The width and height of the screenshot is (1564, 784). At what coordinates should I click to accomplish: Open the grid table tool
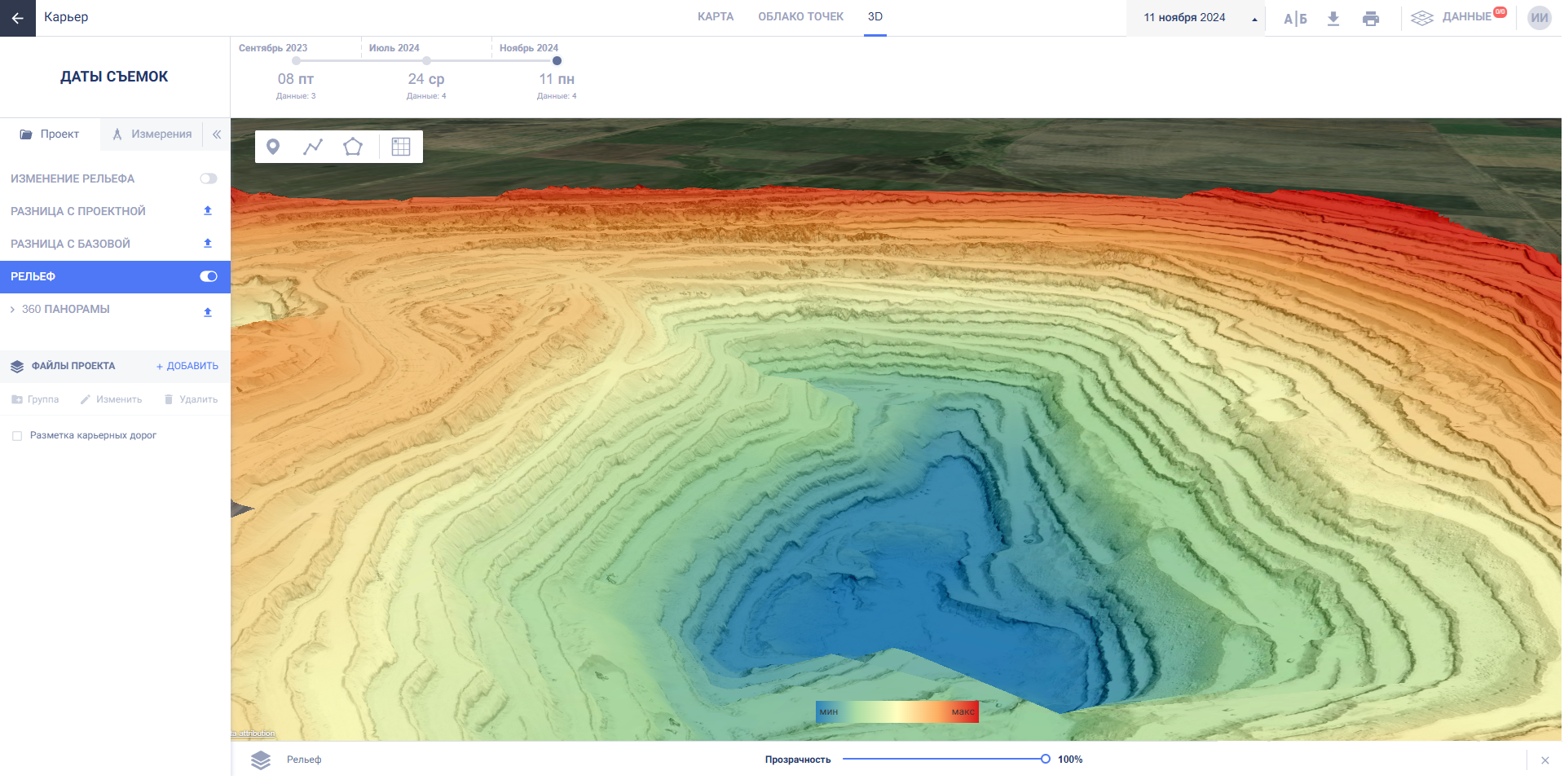(x=401, y=147)
